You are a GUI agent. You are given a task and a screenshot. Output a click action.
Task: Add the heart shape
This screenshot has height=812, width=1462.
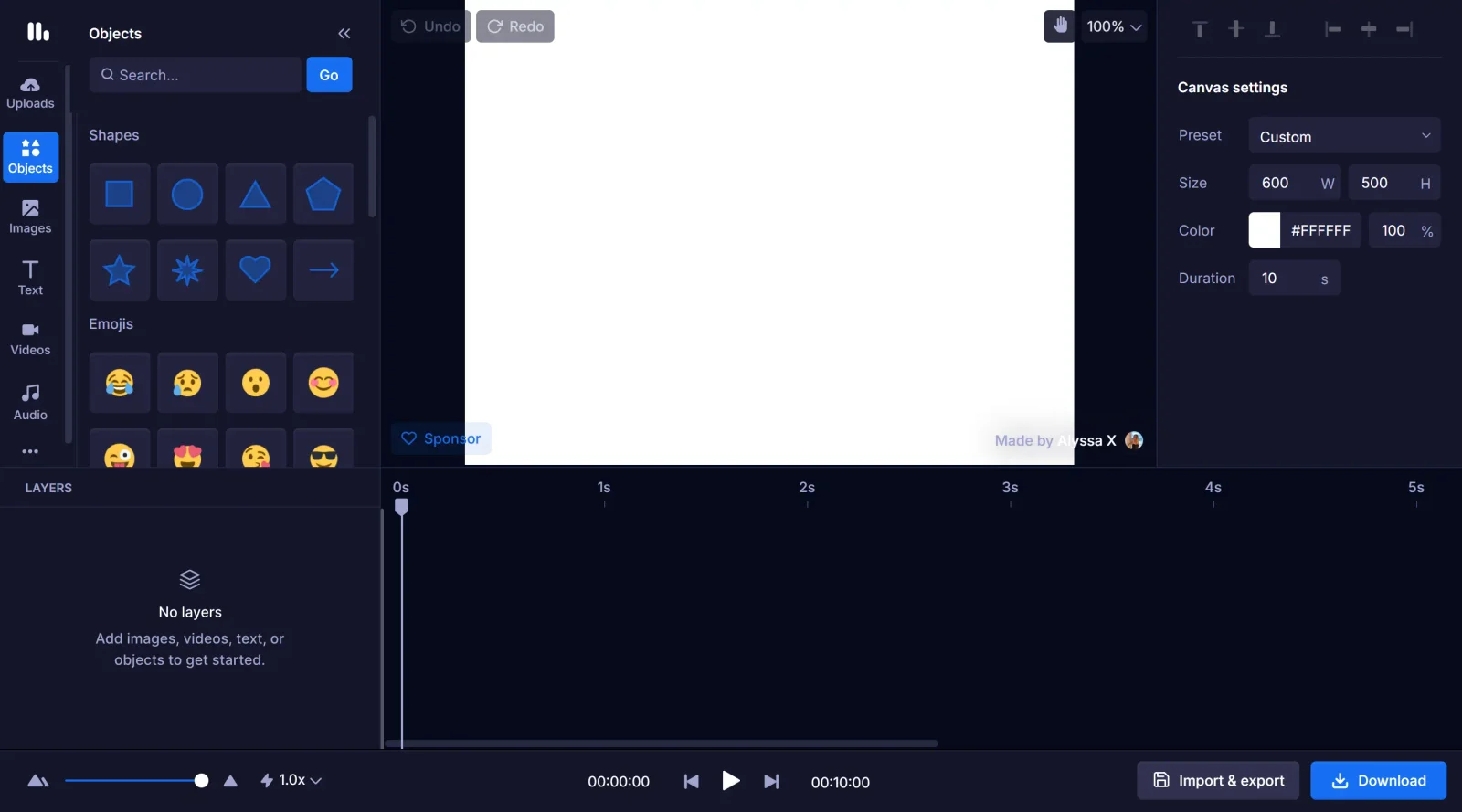click(x=255, y=270)
